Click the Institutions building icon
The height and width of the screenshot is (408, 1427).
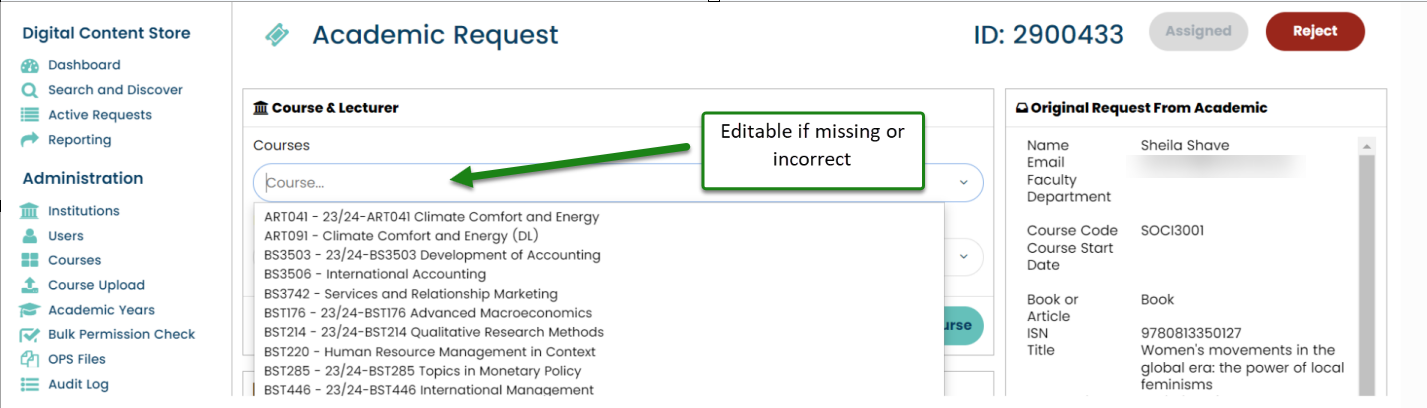(29, 211)
